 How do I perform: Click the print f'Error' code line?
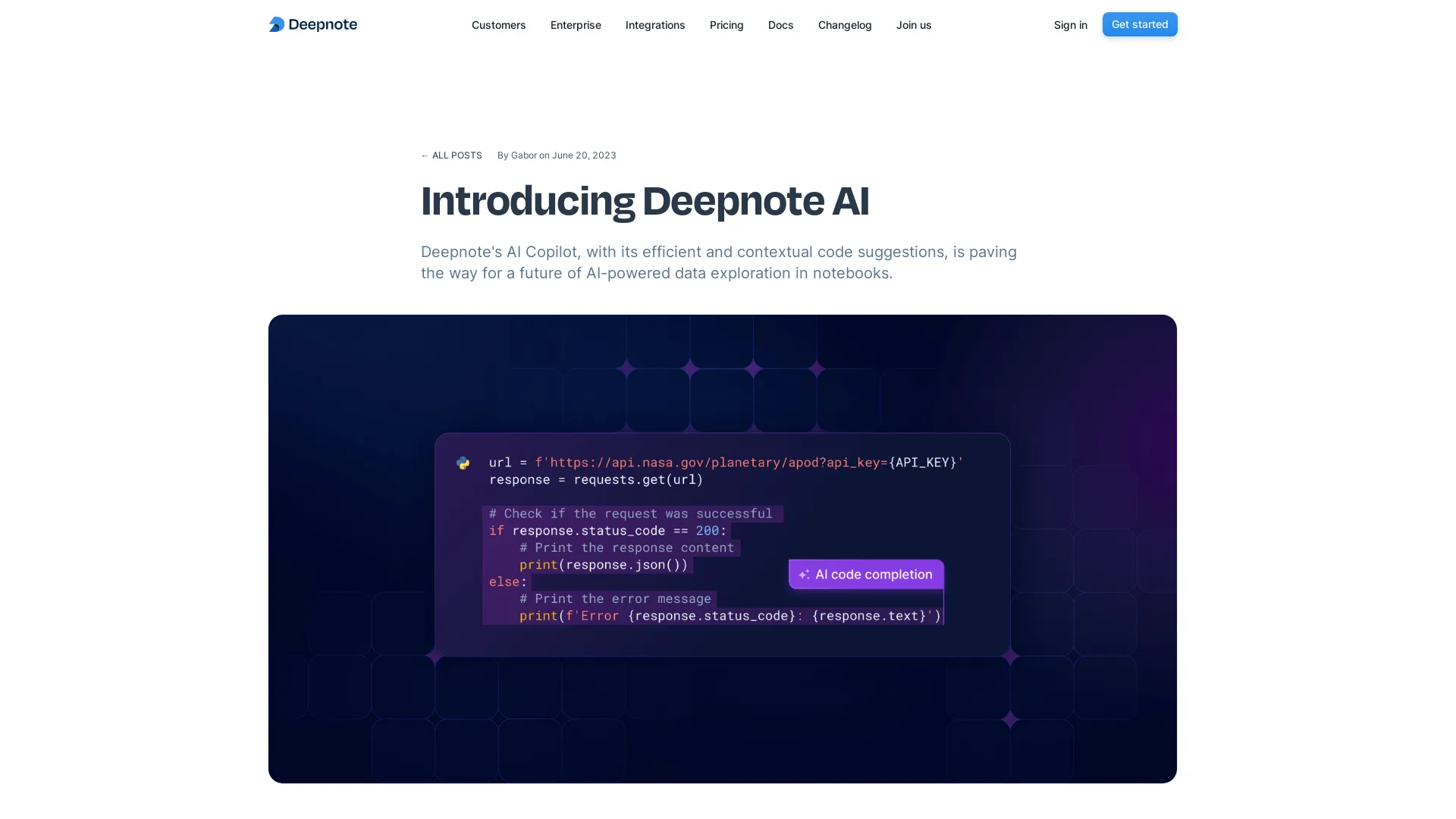[730, 616]
